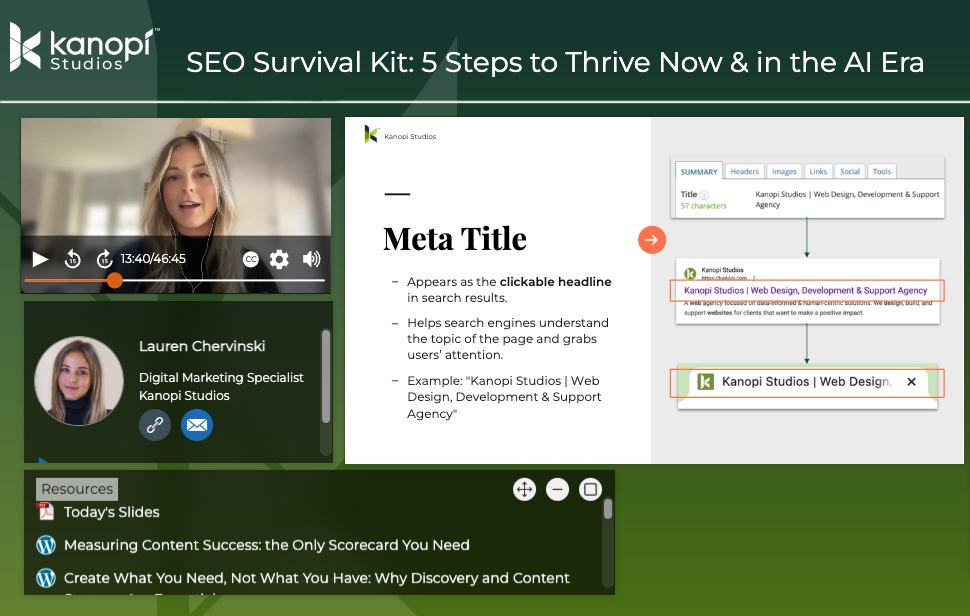Image resolution: width=970 pixels, height=616 pixels.
Task: Click the Kanopi Studios logo header
Action: pos(84,49)
